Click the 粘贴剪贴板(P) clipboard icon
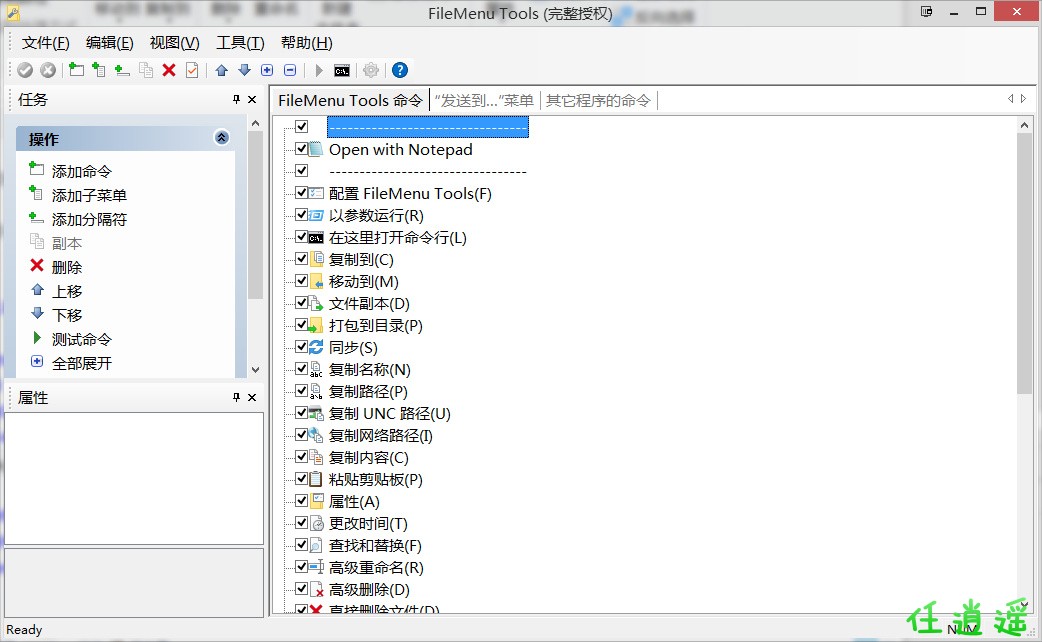1042x642 pixels. pyautogui.click(x=316, y=479)
